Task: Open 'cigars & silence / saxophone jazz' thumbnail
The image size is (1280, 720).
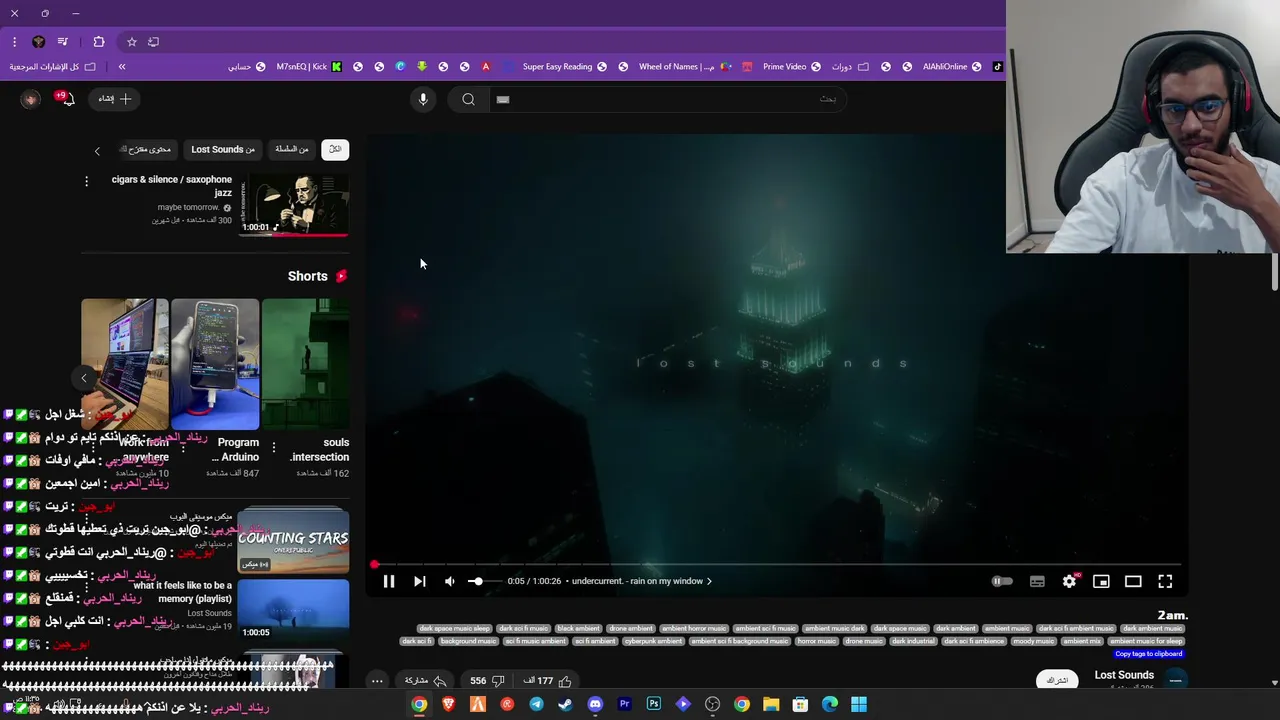Action: click(294, 205)
